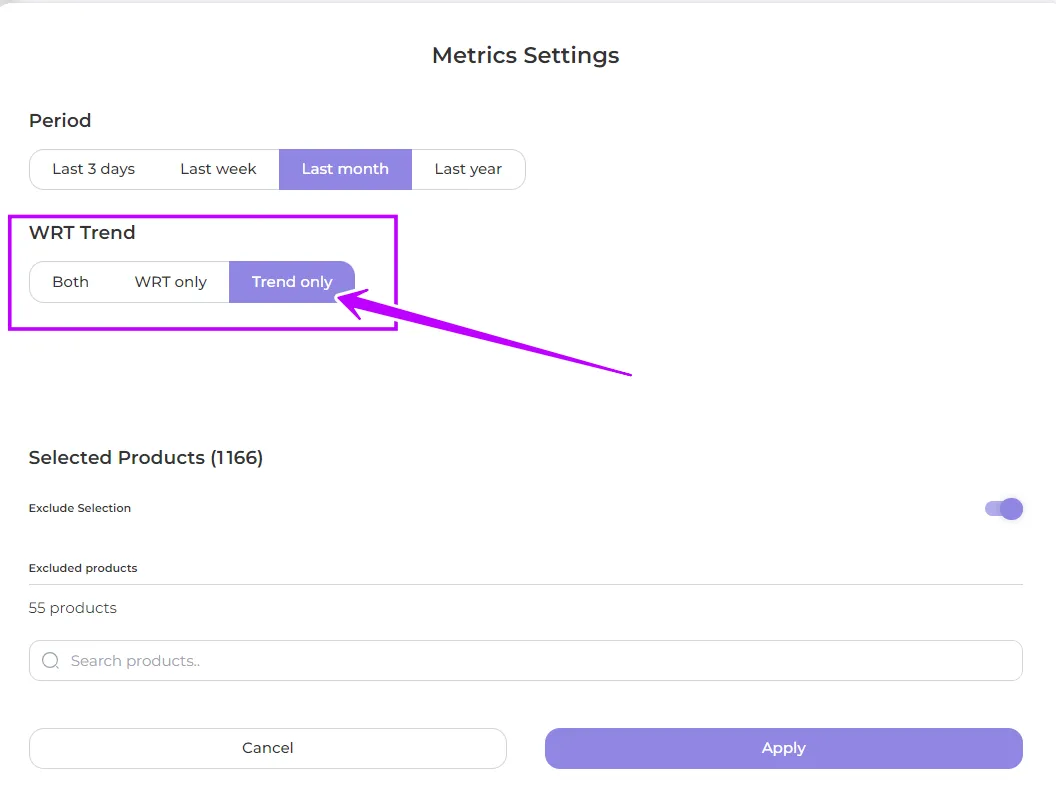
Task: Click the Exclude Selection label
Action: pos(80,508)
